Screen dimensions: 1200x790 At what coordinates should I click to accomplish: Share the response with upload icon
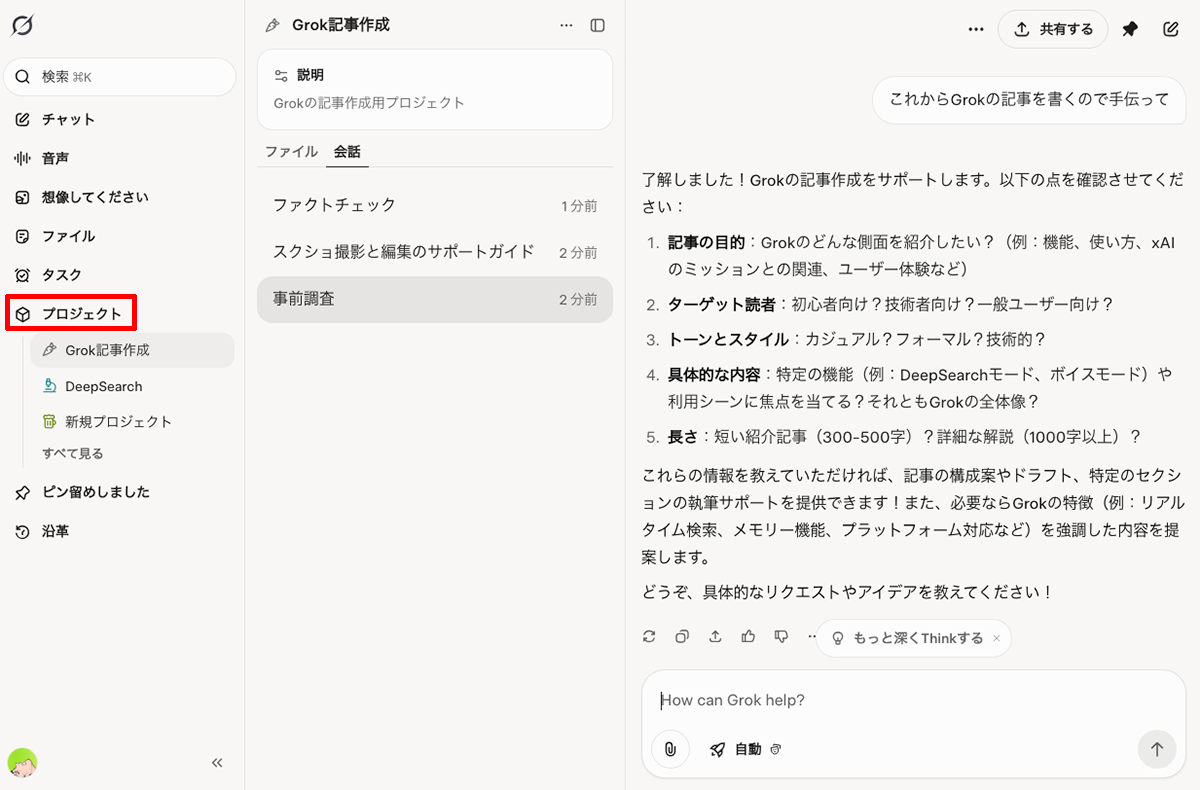715,636
